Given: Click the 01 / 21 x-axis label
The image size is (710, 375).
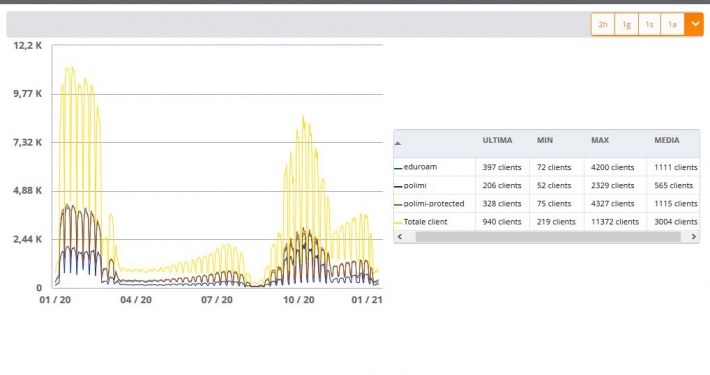Looking at the screenshot, I should point(367,300).
